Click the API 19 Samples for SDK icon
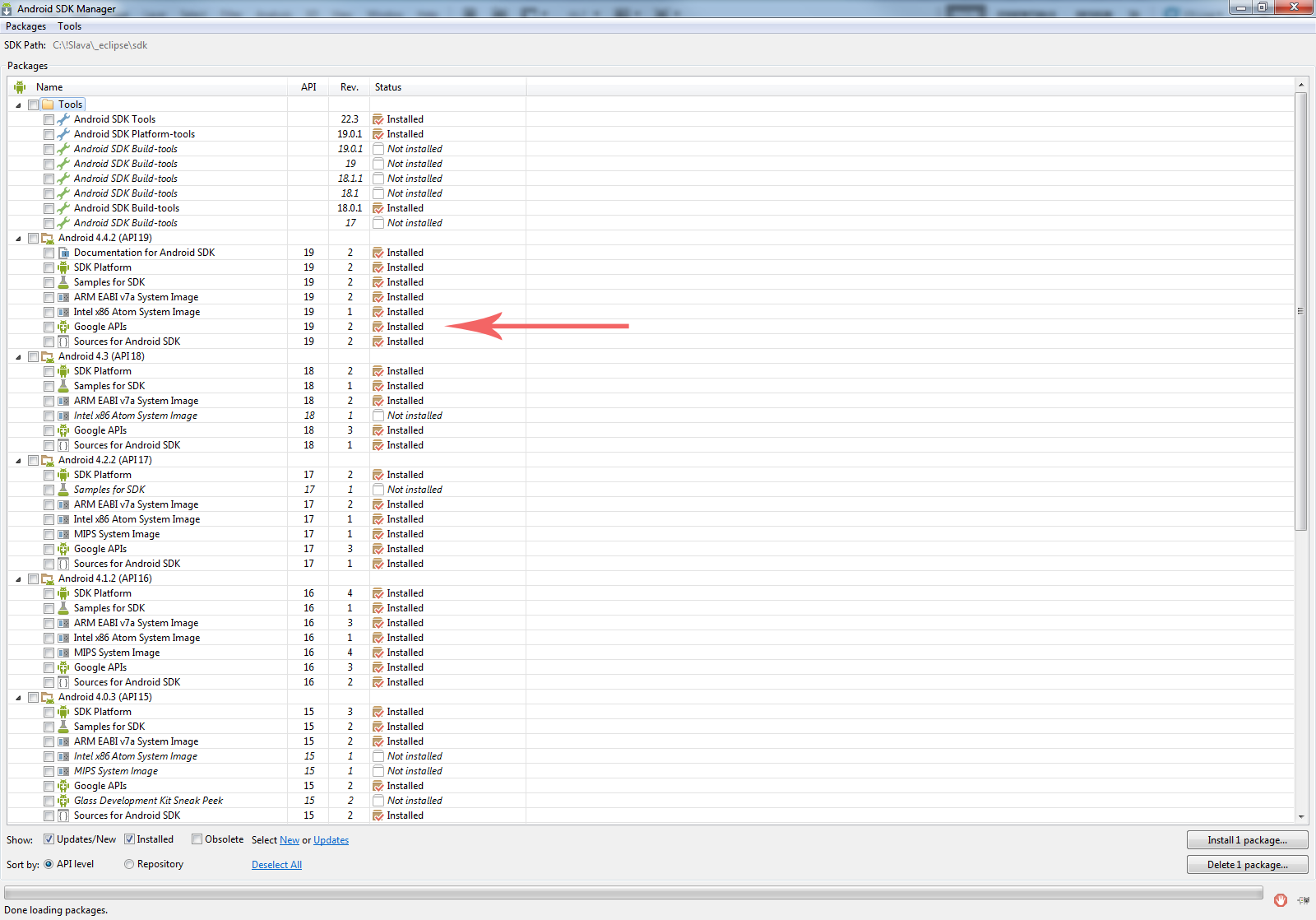Viewport: 1316px width, 920px height. pos(63,282)
